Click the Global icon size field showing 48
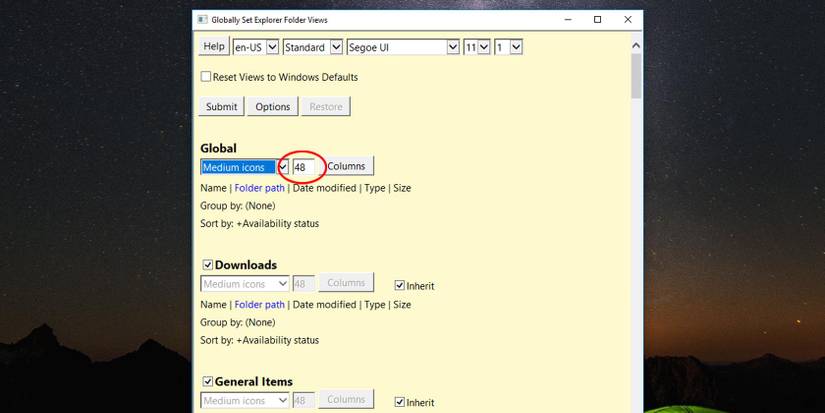The width and height of the screenshot is (825, 413). (x=304, y=167)
